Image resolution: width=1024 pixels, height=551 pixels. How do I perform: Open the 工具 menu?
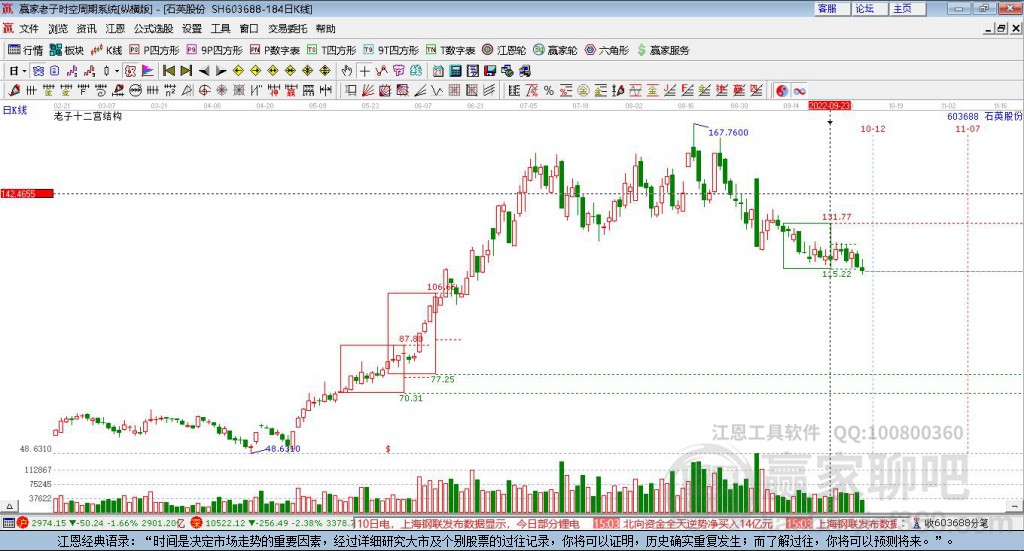(220, 29)
